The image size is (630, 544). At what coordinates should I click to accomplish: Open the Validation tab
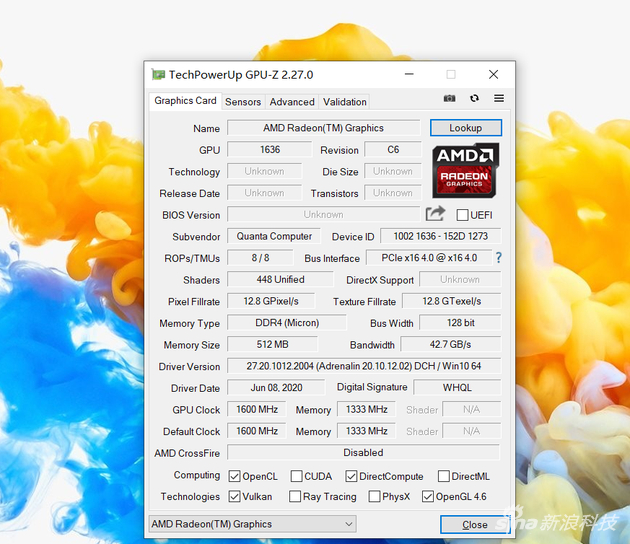pos(345,102)
